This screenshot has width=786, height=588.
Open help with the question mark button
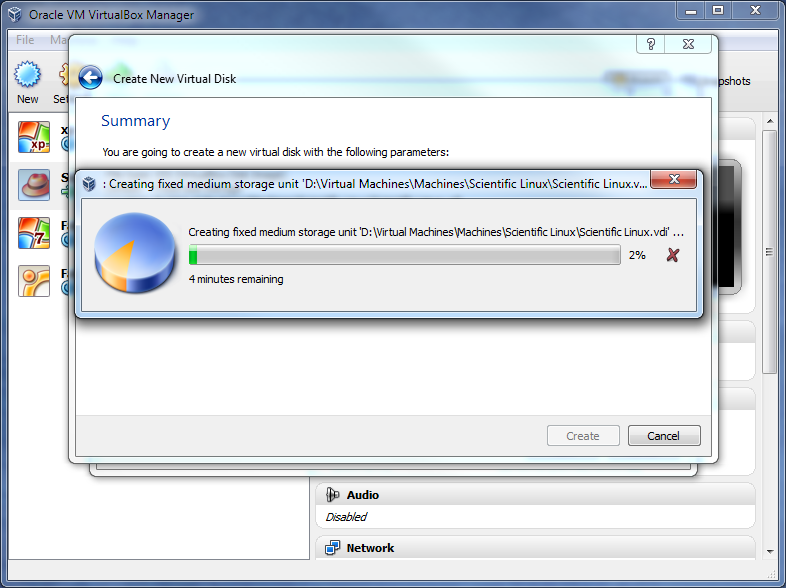click(x=651, y=44)
